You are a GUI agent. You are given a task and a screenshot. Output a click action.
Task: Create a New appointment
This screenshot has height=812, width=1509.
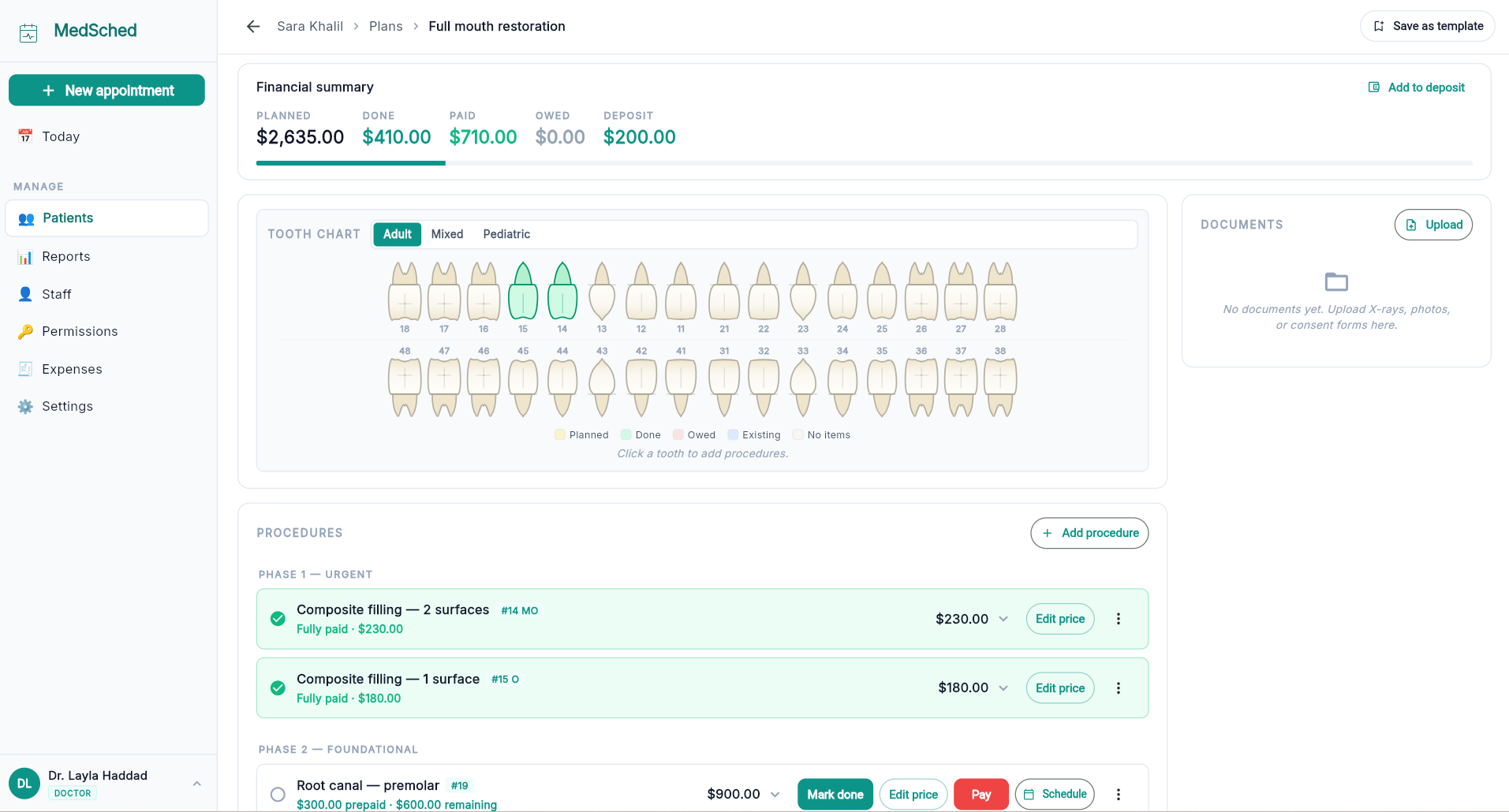(x=107, y=91)
